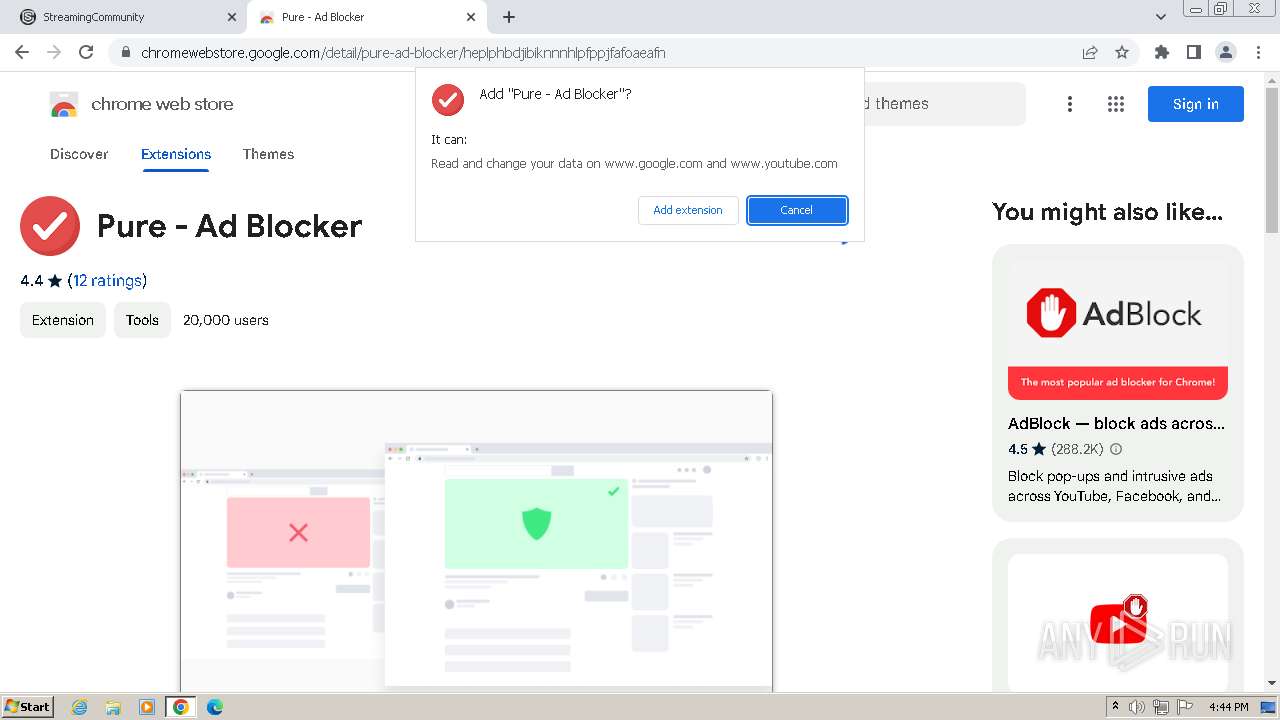The image size is (1280, 720).
Task: Open the Extensions puzzle menu
Action: click(1162, 53)
